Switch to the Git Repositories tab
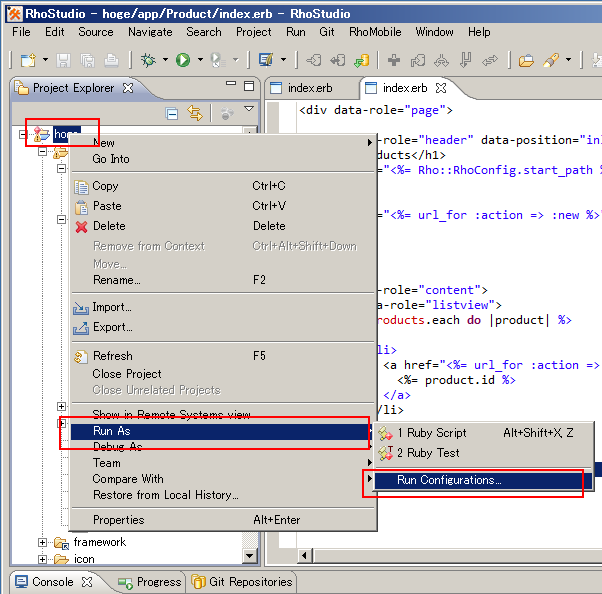 click(x=242, y=582)
